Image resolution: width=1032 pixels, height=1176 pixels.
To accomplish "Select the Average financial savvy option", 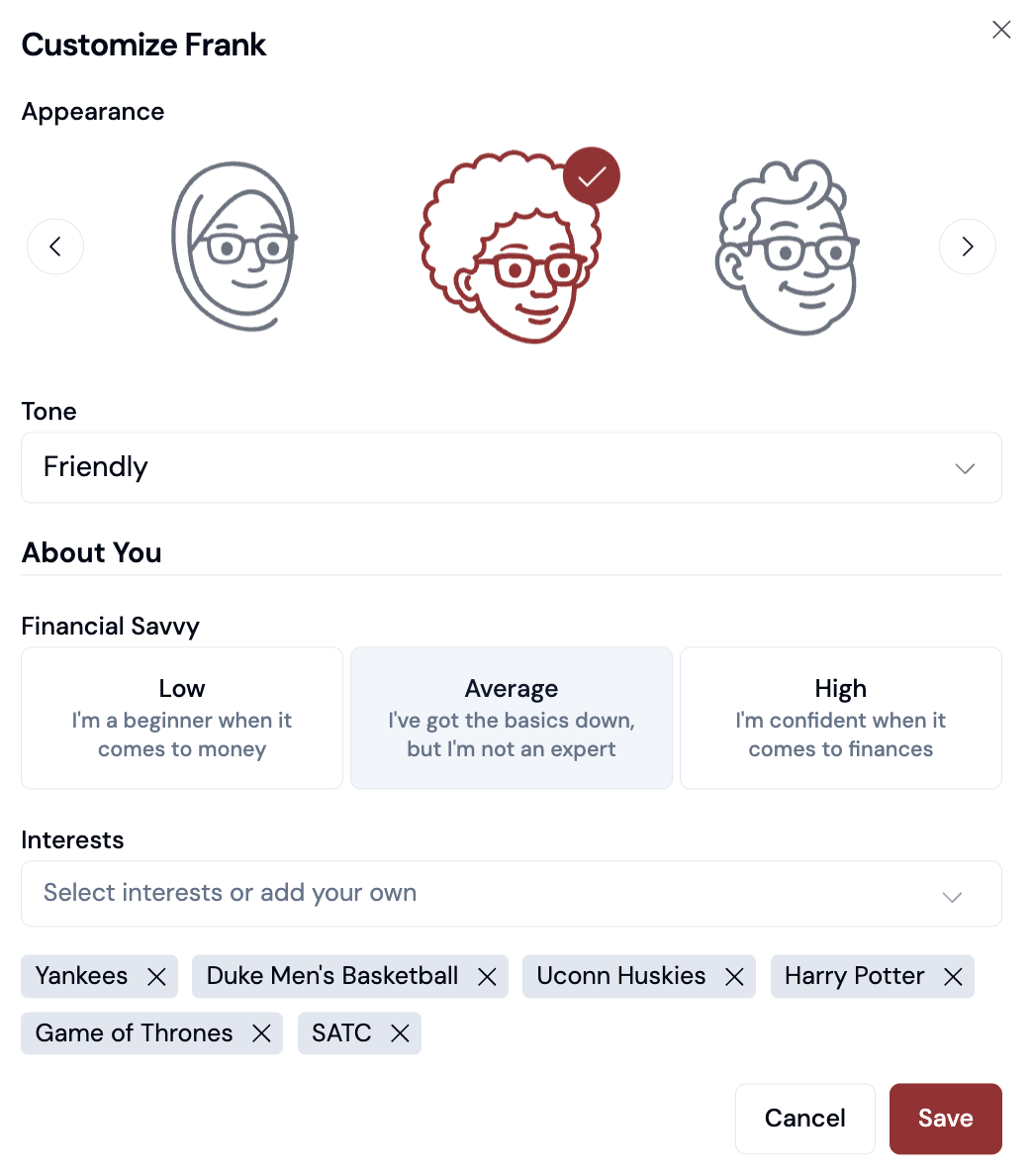I will [x=511, y=718].
